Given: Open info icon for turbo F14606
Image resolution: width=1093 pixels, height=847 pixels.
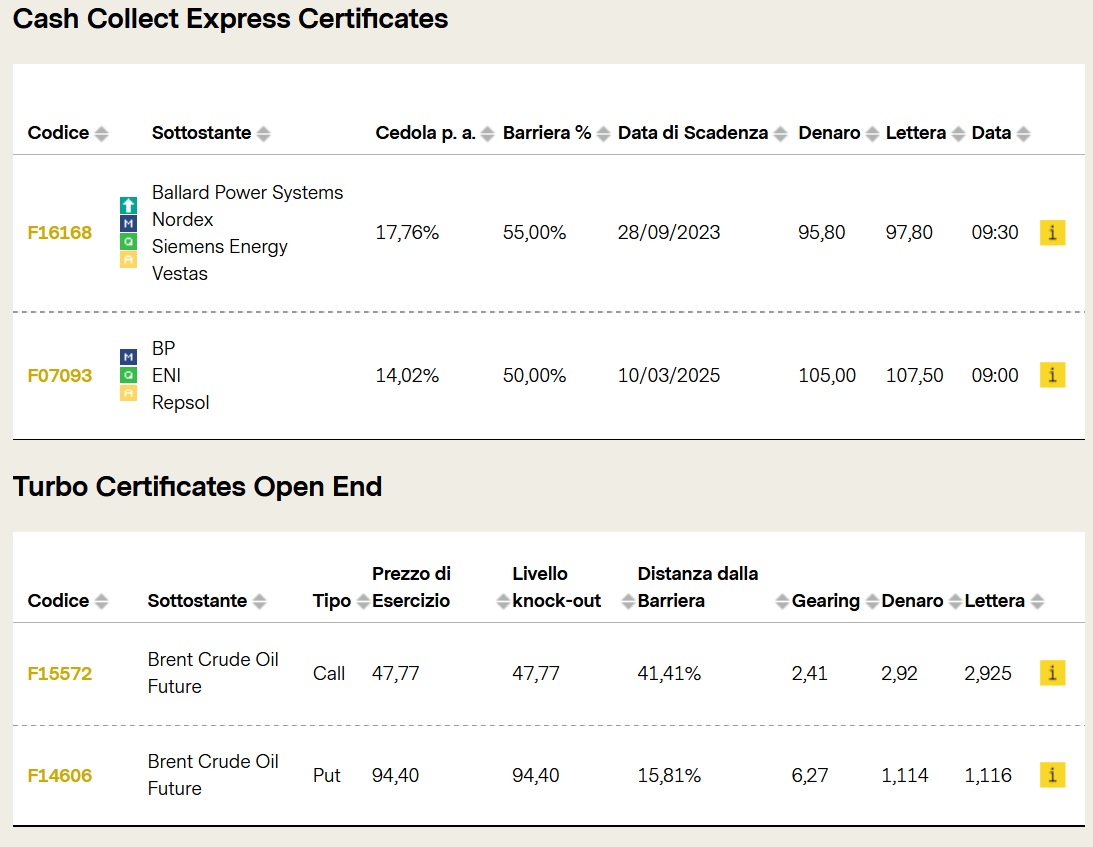Looking at the screenshot, I should point(1052,774).
